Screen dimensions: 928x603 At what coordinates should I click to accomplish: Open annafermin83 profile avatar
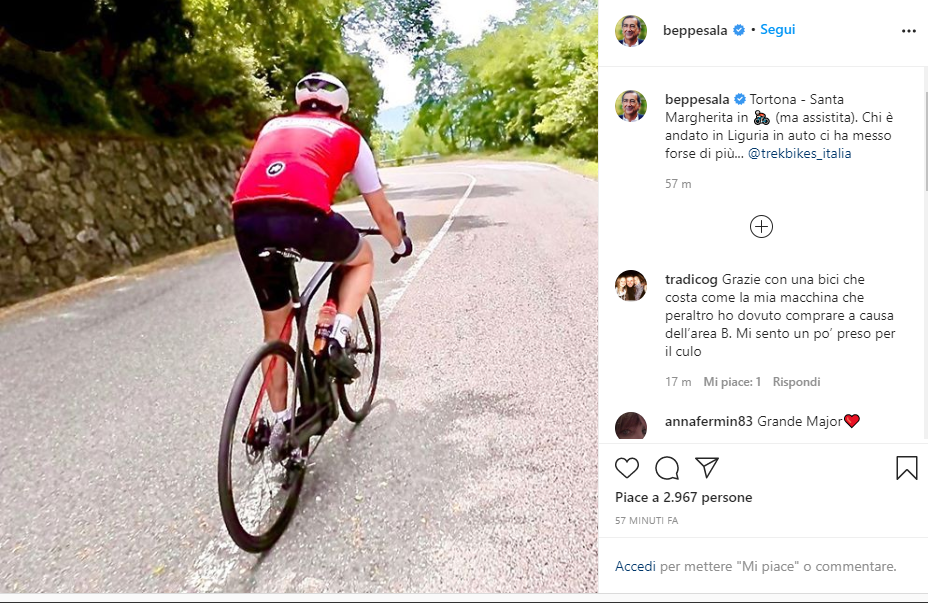click(631, 426)
